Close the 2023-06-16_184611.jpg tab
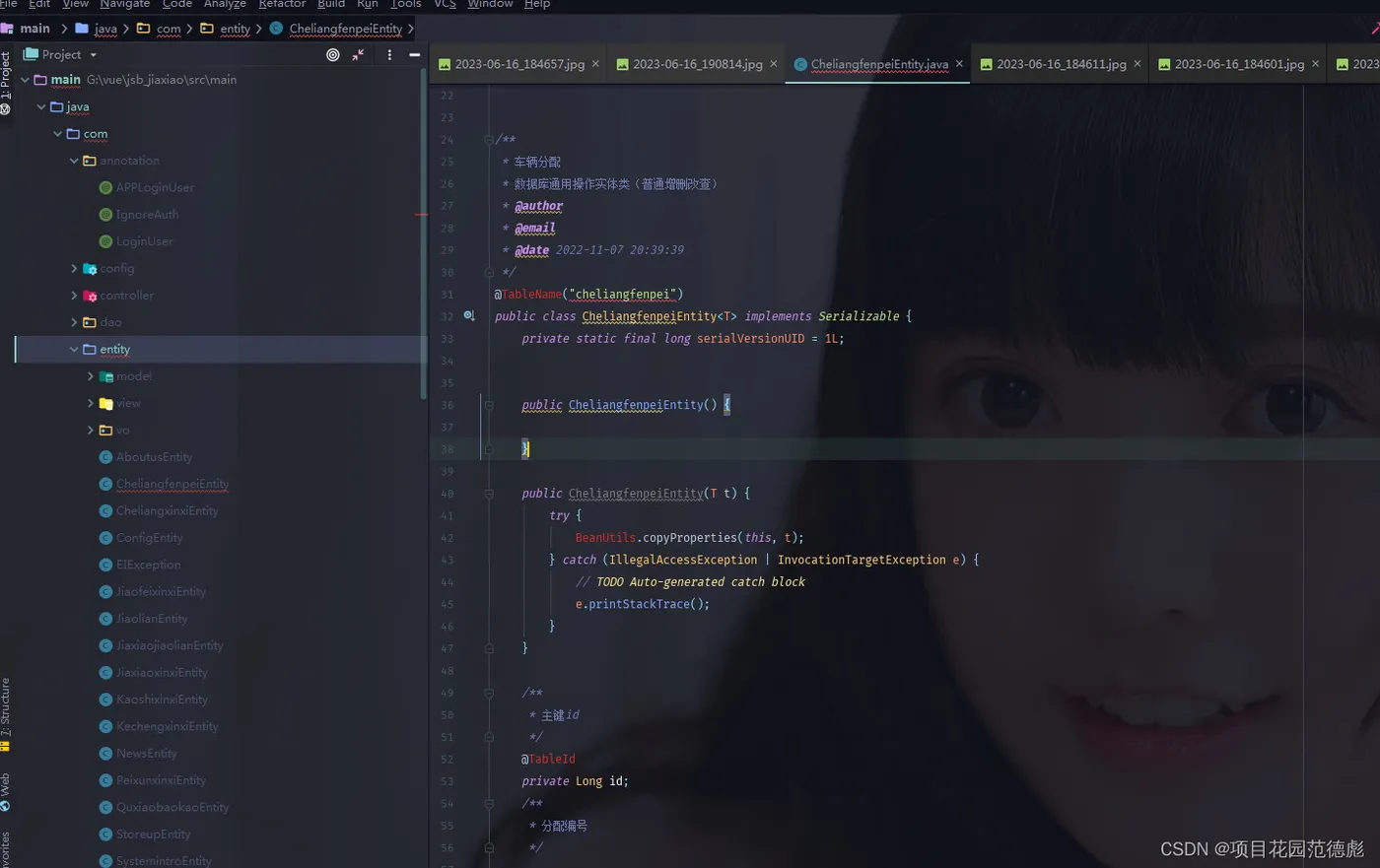The image size is (1380, 868). [x=1138, y=64]
